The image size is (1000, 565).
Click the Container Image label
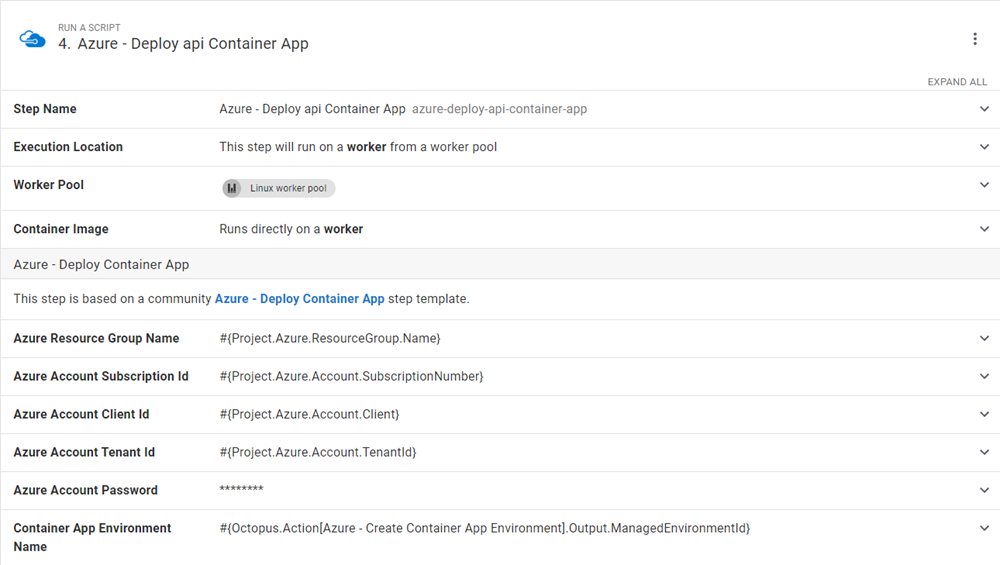click(61, 229)
